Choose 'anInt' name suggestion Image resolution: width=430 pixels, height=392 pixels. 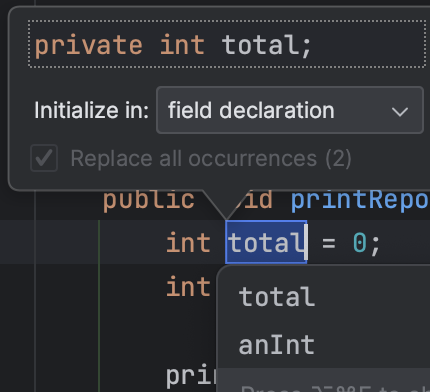pyautogui.click(x=277, y=345)
